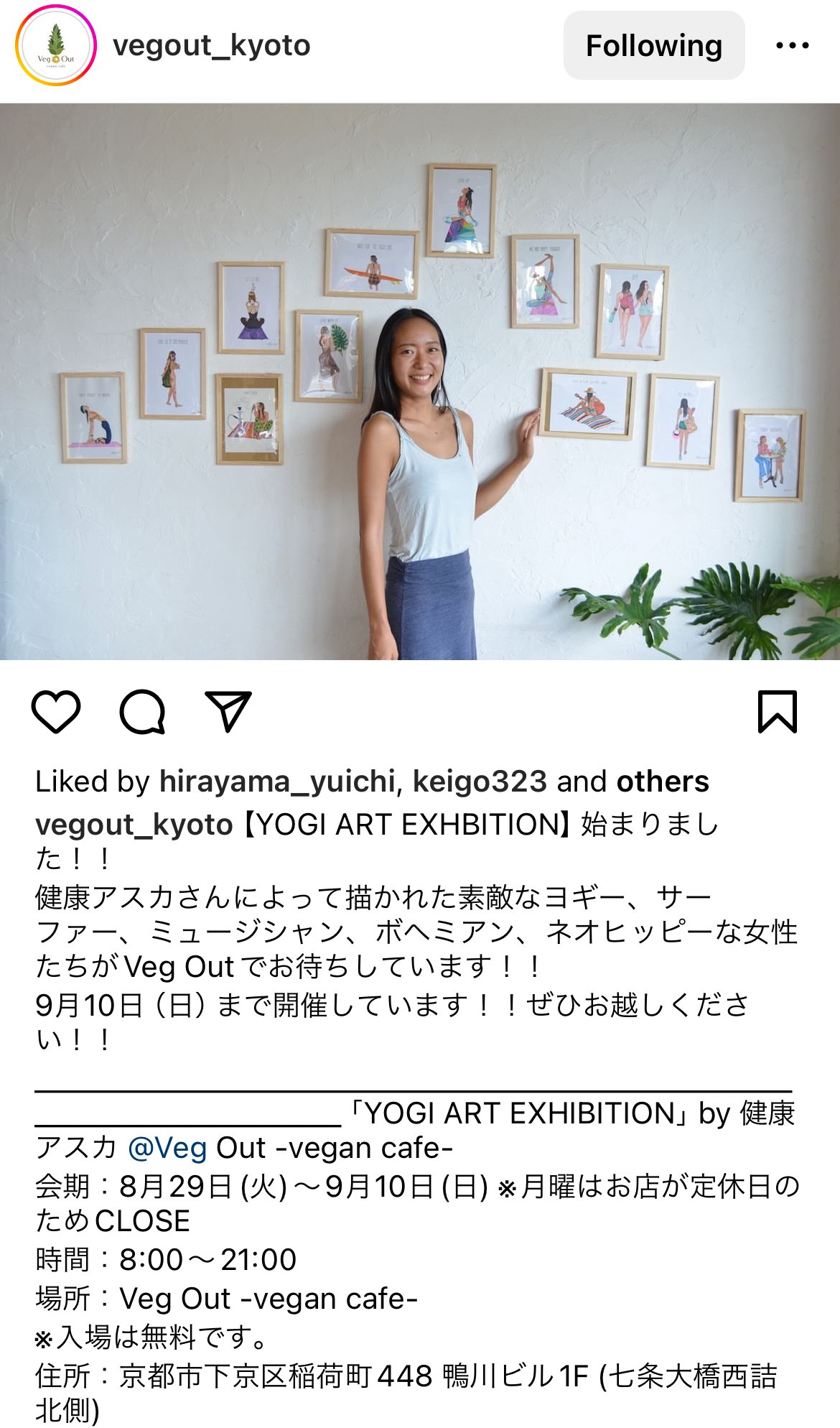Open the vegout_kyoto username in the header
The image size is (840, 1428).
click(212, 46)
